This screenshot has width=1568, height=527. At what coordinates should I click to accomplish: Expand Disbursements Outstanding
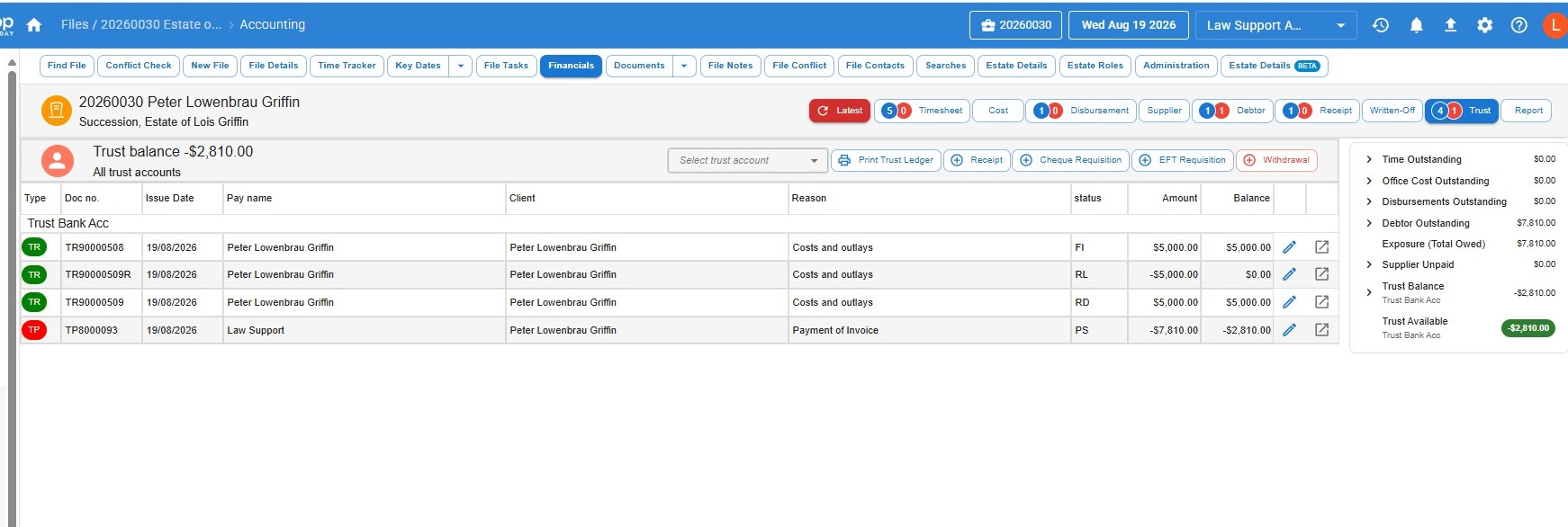[x=1369, y=201]
